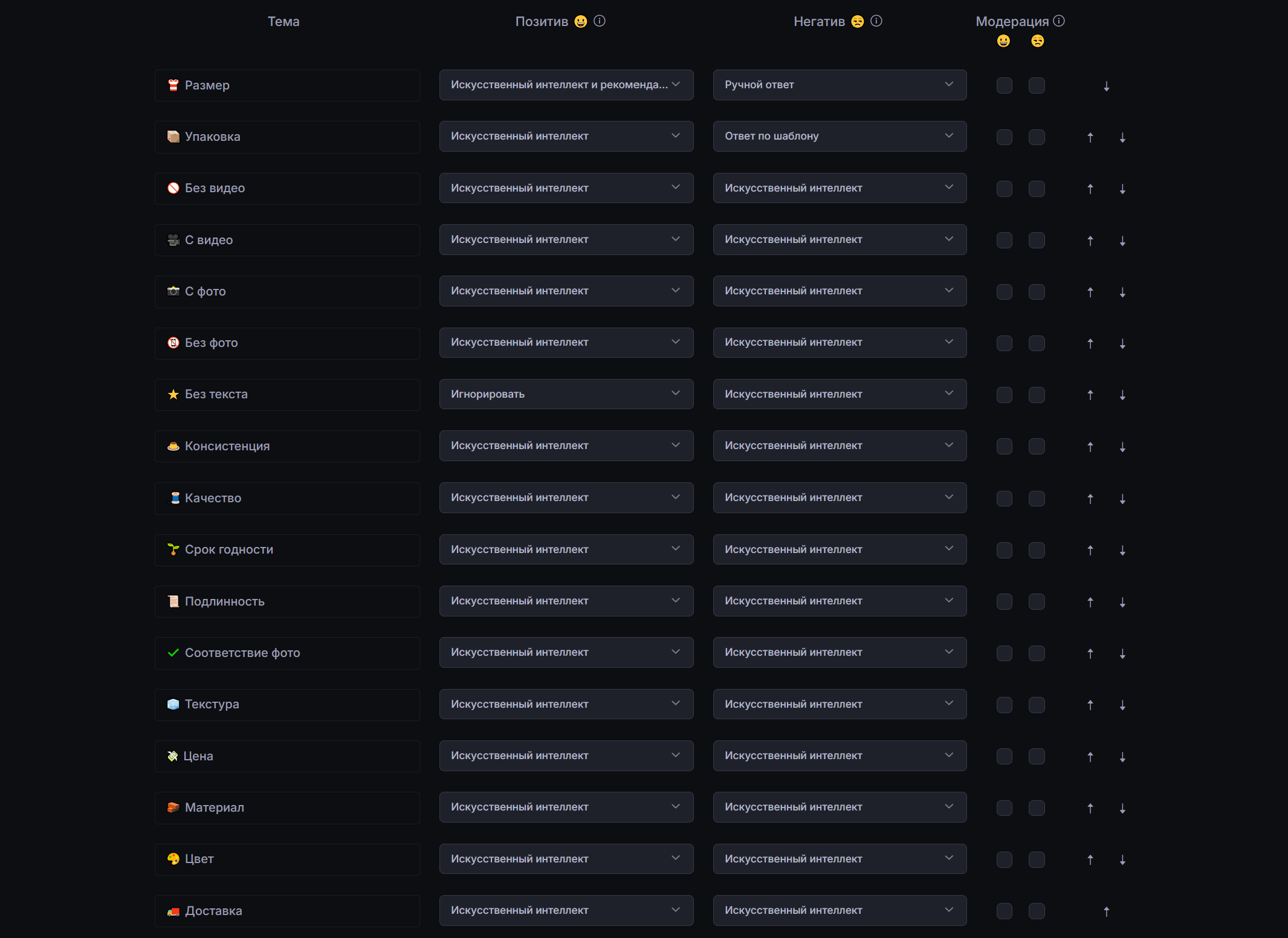This screenshot has width=1288, height=938.
Task: Click the info icon beside Модерация
Action: point(1059,21)
